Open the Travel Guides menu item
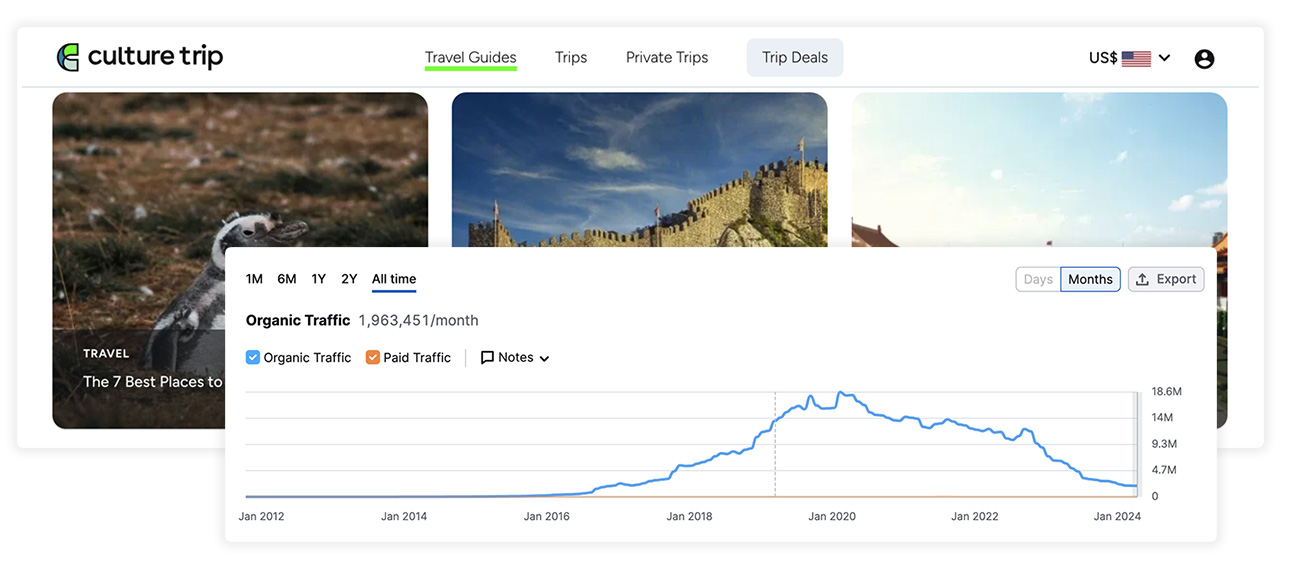The width and height of the screenshot is (1300, 571). [x=471, y=57]
